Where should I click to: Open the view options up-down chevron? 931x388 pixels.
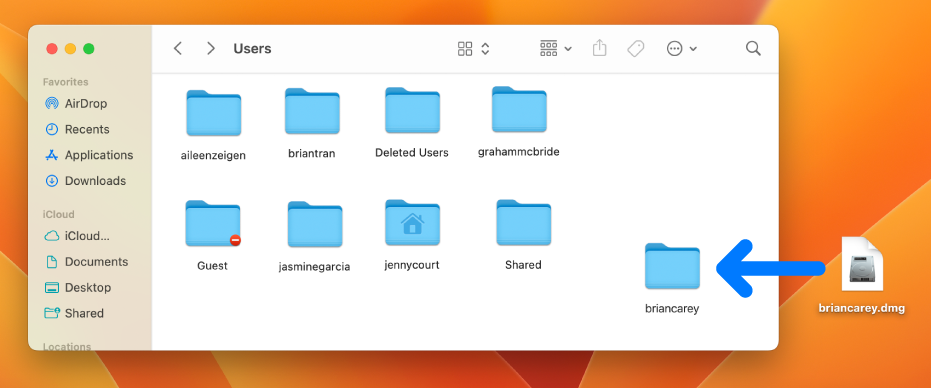pos(485,49)
